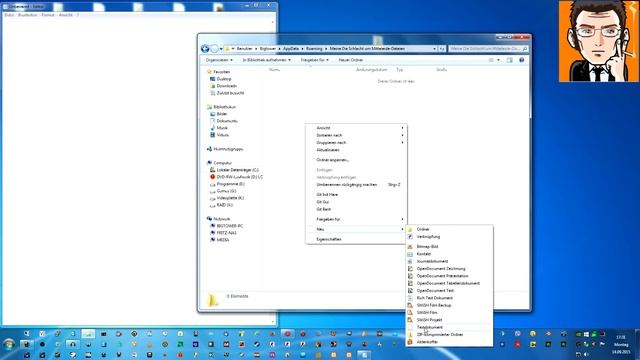Select Desktop under Favoriten

(x=224, y=79)
